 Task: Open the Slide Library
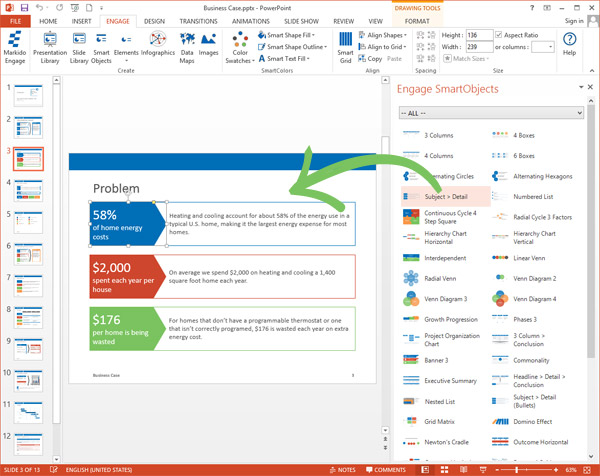pyautogui.click(x=79, y=44)
